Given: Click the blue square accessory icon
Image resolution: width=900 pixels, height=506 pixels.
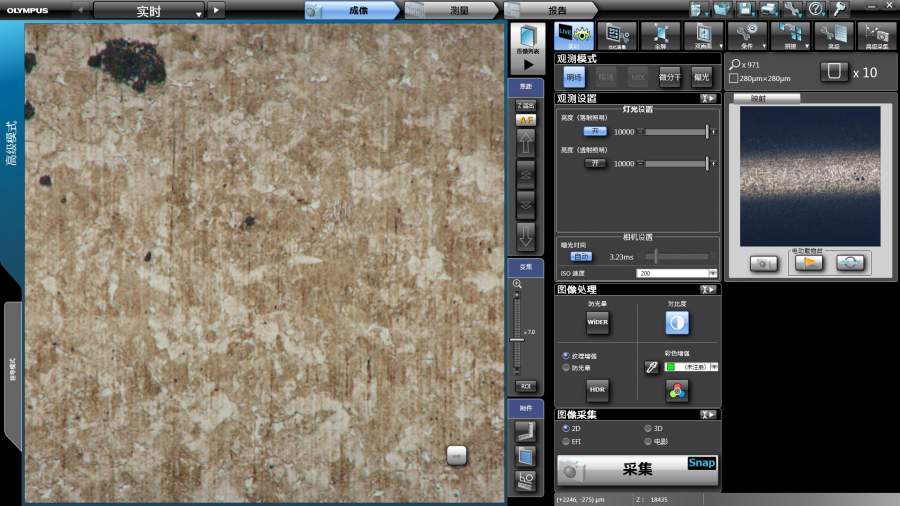Looking at the screenshot, I should coord(525,457).
